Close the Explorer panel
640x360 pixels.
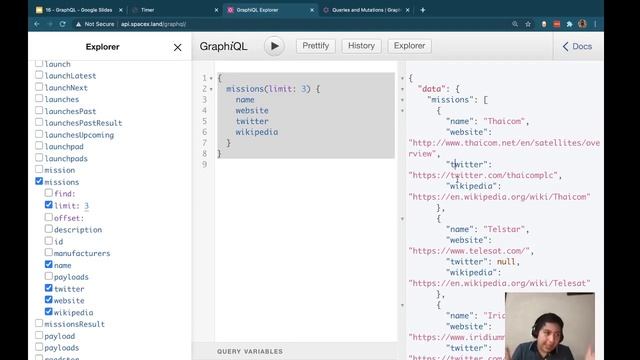pos(178,47)
